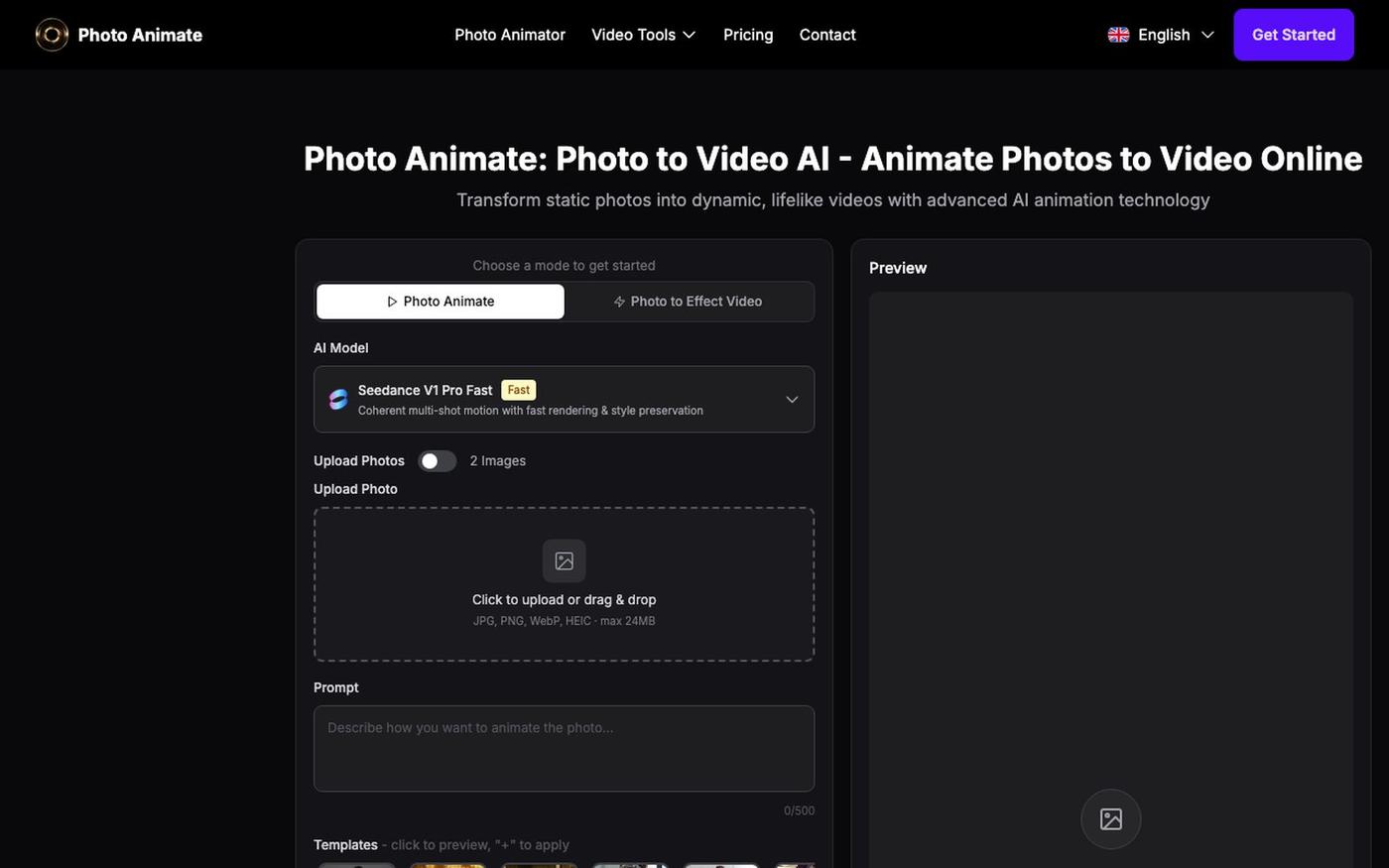Go to the Pricing page
The height and width of the screenshot is (868, 1389).
tap(748, 35)
